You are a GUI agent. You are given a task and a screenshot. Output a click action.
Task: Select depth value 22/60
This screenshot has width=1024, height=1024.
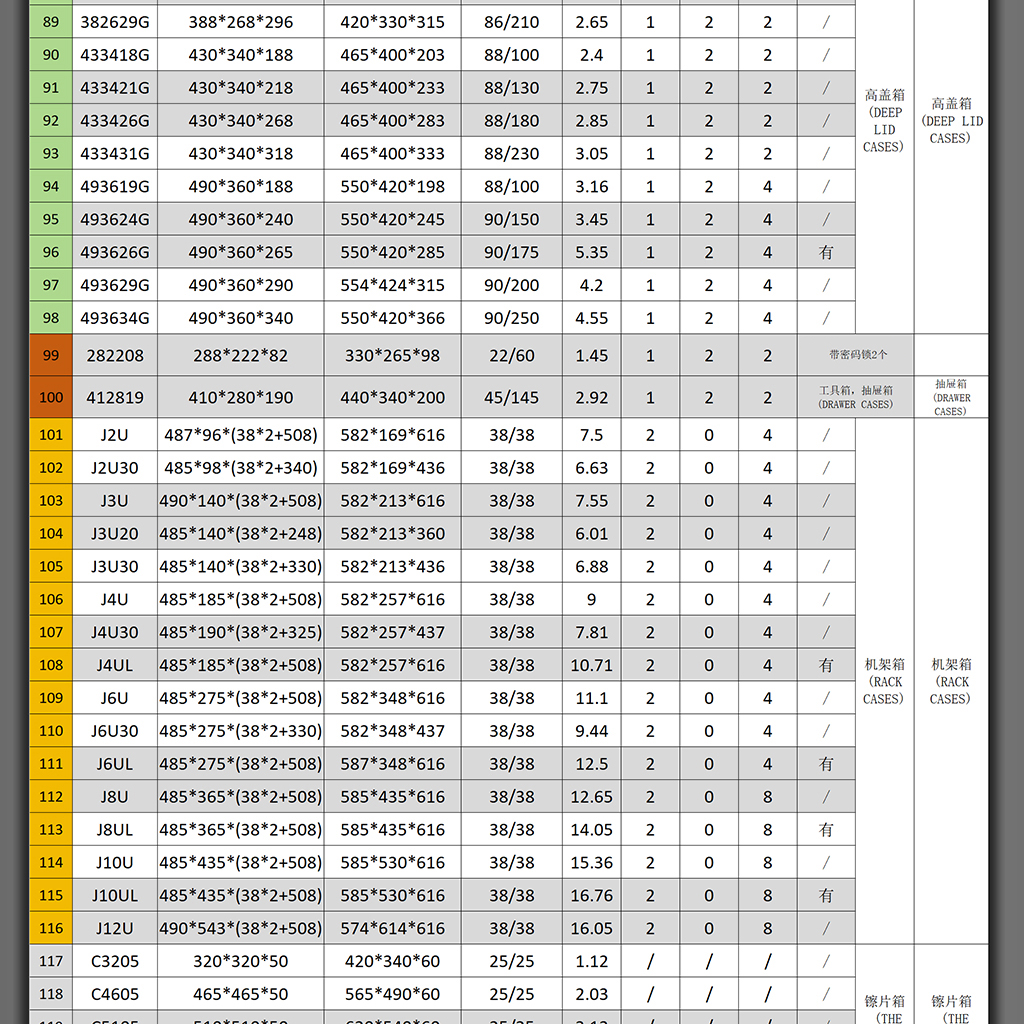[x=511, y=355]
